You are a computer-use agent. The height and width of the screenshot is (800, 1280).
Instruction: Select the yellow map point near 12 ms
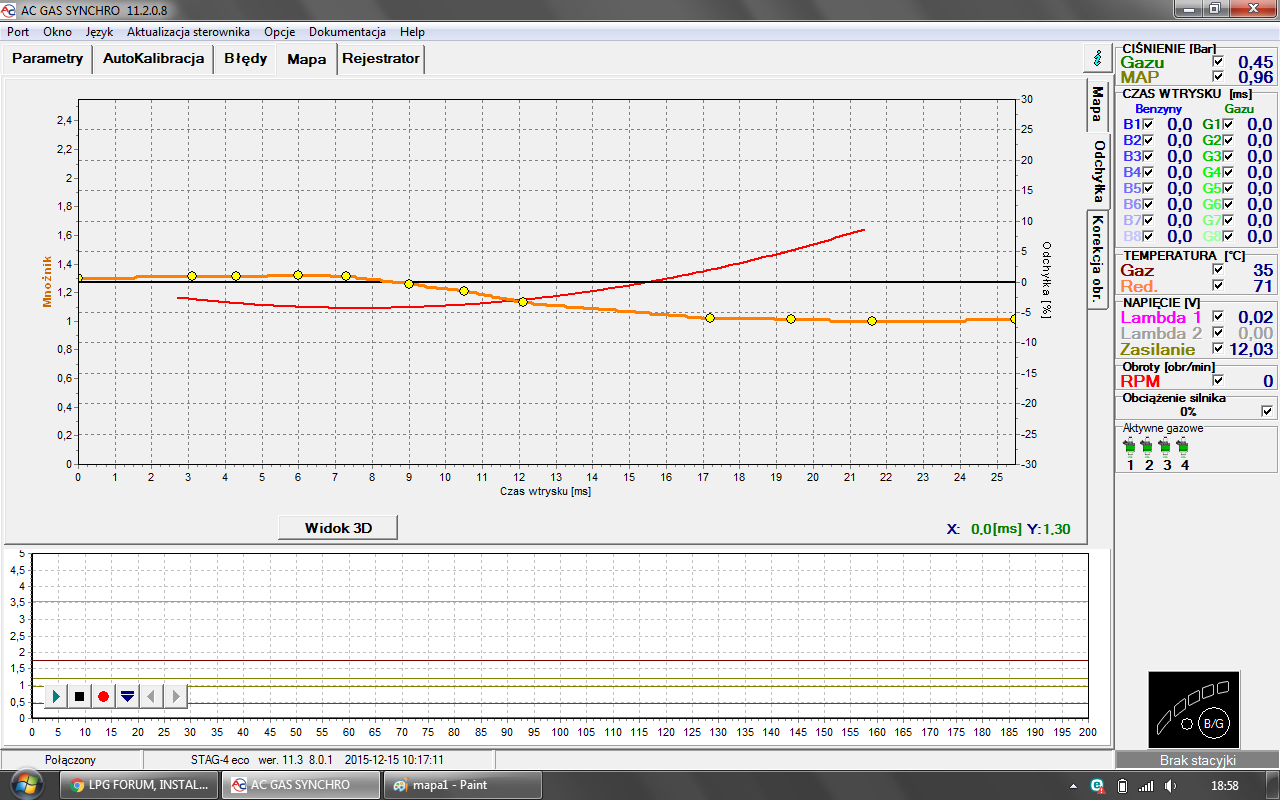point(522,301)
